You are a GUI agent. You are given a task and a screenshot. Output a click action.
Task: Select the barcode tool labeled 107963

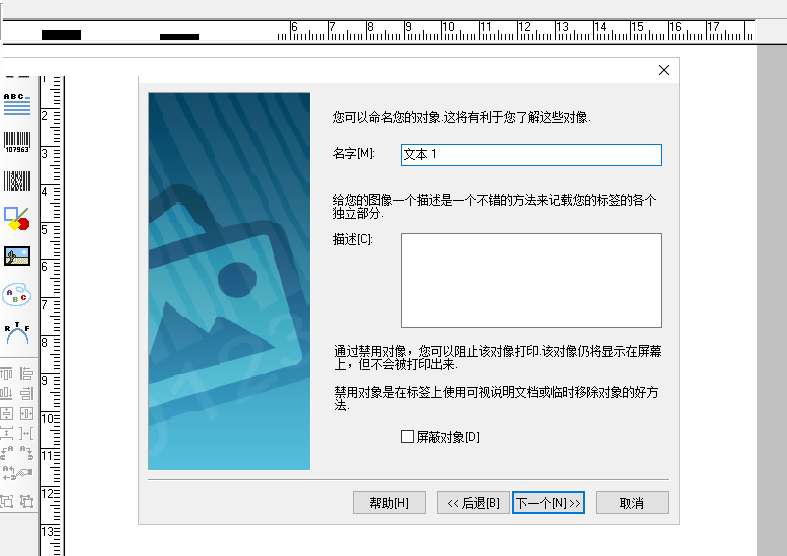tap(17, 143)
